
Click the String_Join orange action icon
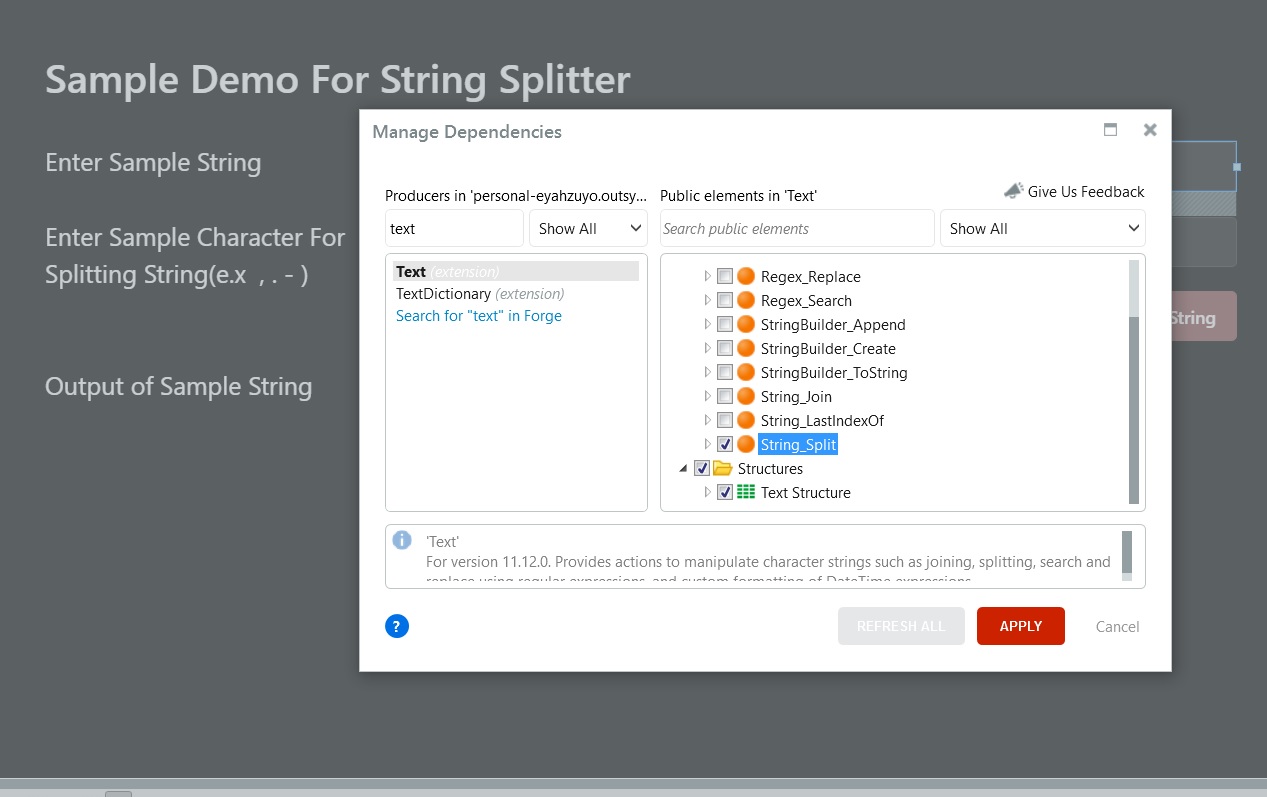pyautogui.click(x=746, y=396)
